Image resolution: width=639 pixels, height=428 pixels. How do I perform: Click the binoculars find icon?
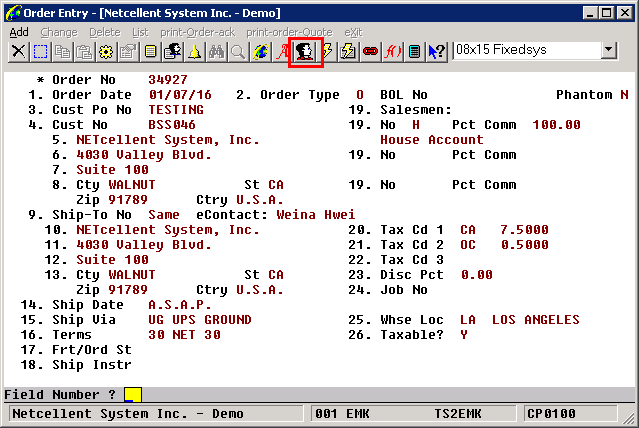(216, 52)
